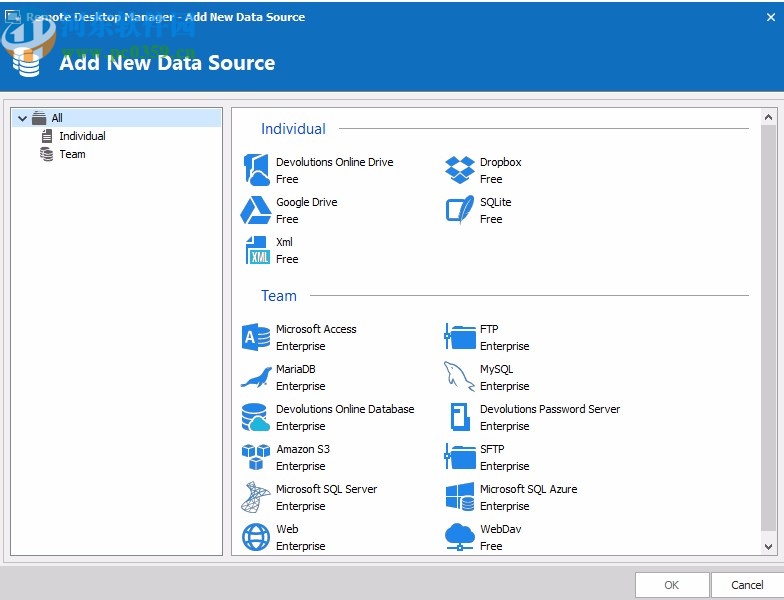Choose the WebDav cloud icon
784x600 pixels.
tap(460, 537)
